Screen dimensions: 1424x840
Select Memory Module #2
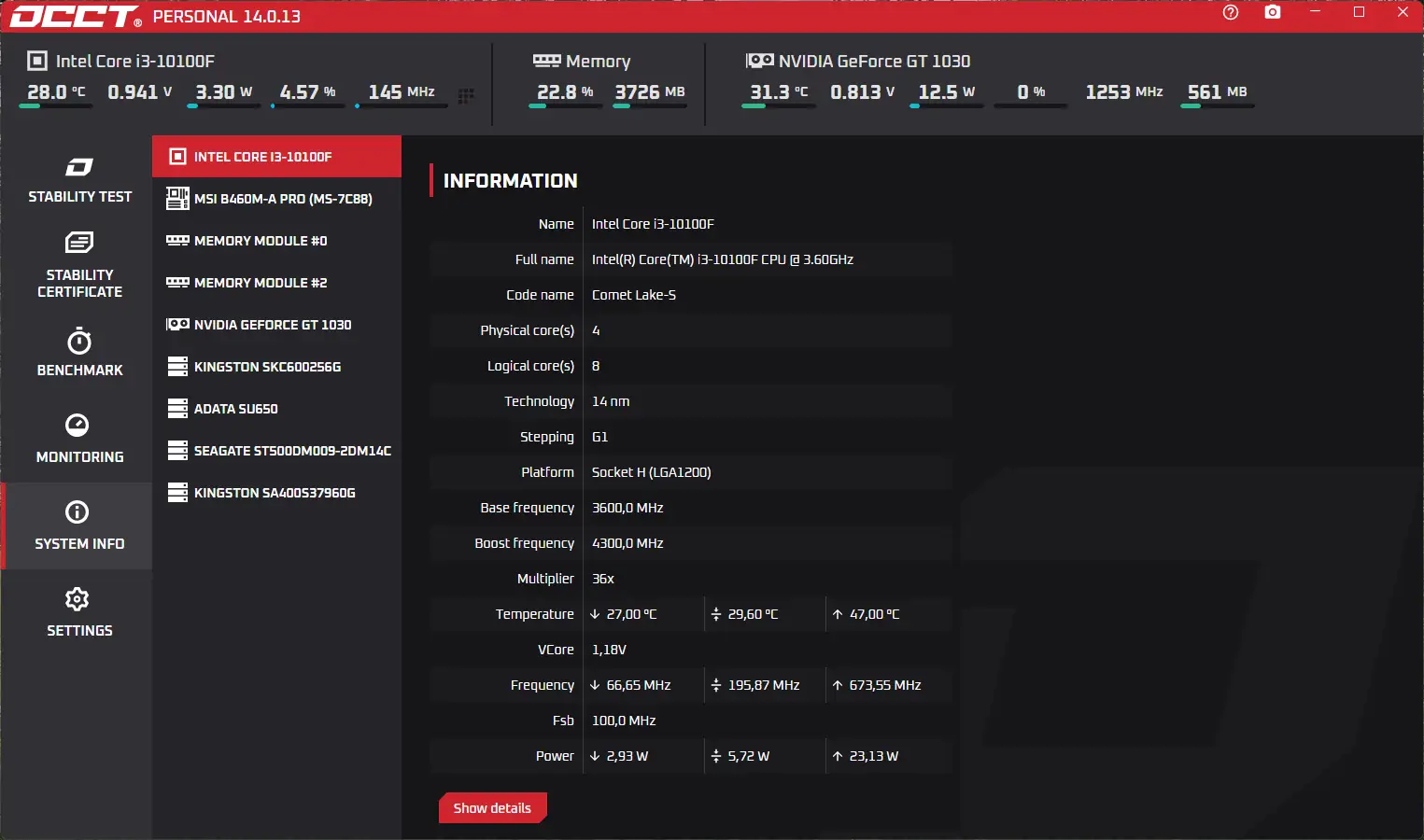(x=276, y=283)
